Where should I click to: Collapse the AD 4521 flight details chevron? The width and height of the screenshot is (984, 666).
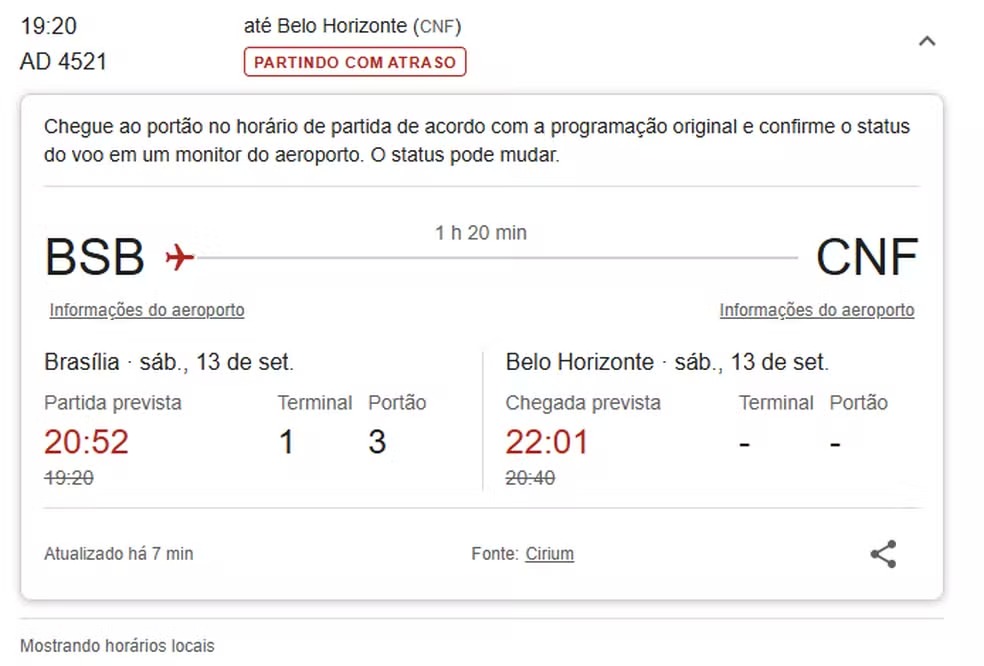click(x=927, y=42)
